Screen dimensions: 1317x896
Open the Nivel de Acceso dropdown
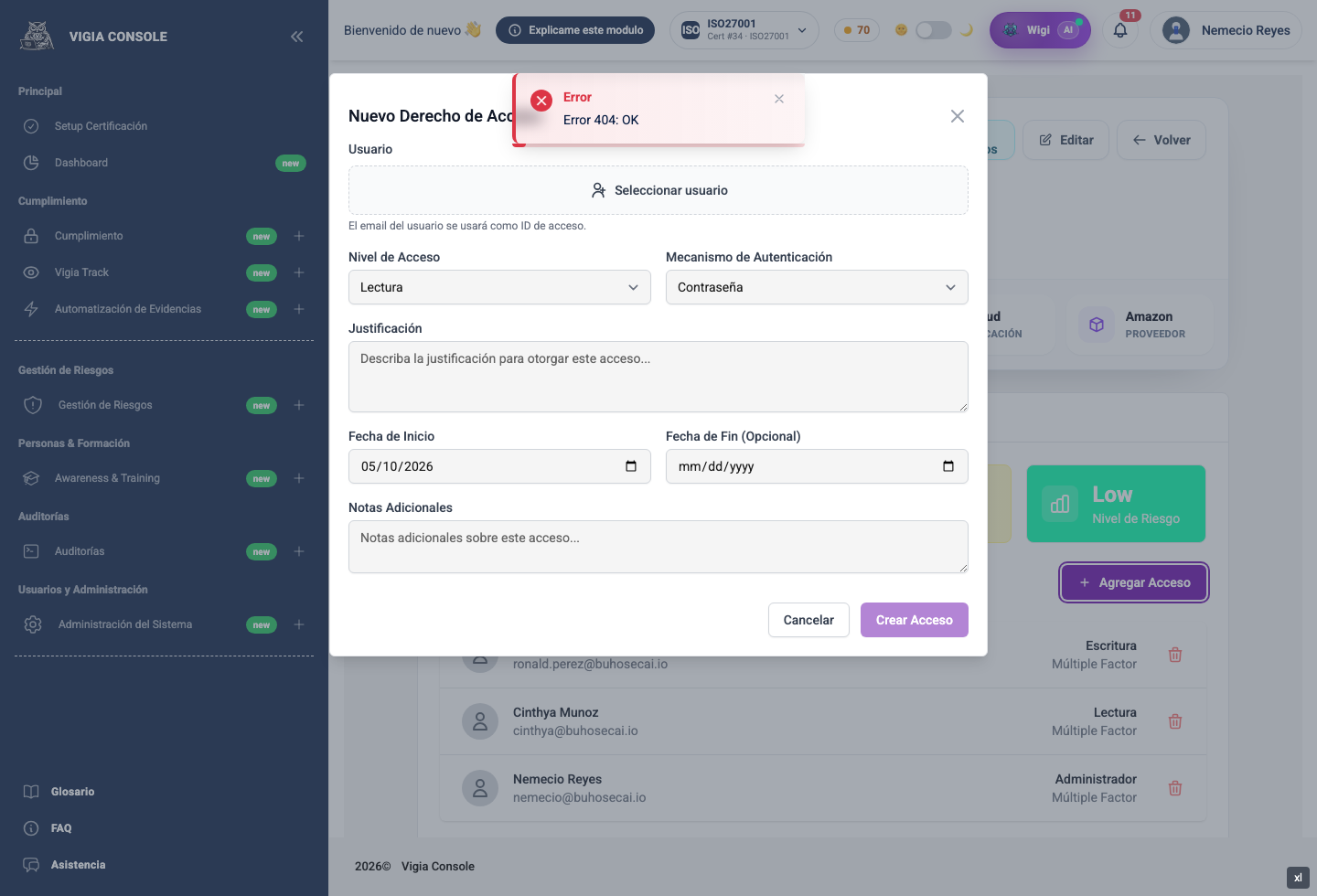click(x=499, y=287)
